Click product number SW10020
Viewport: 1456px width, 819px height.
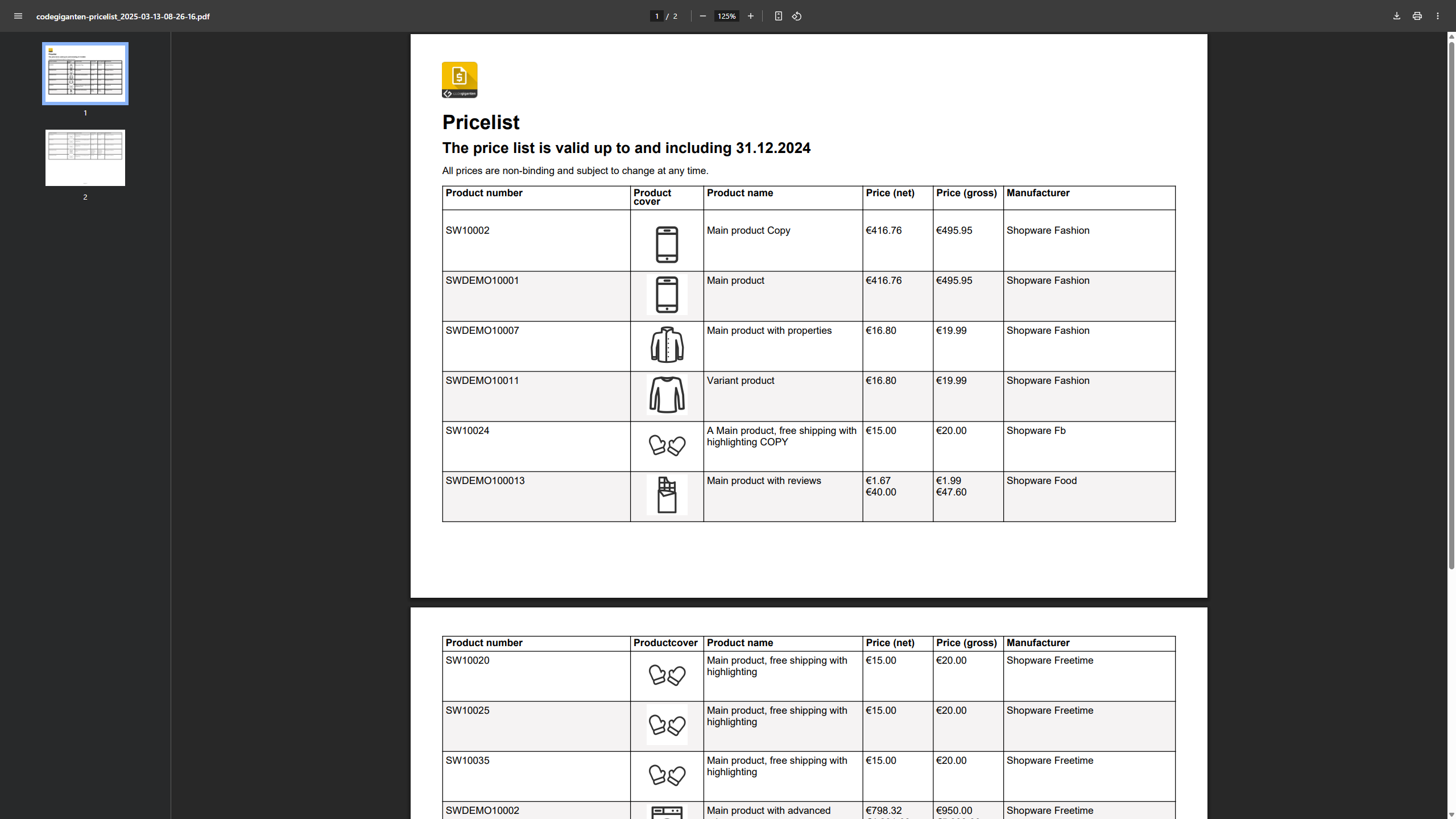pyautogui.click(x=467, y=660)
